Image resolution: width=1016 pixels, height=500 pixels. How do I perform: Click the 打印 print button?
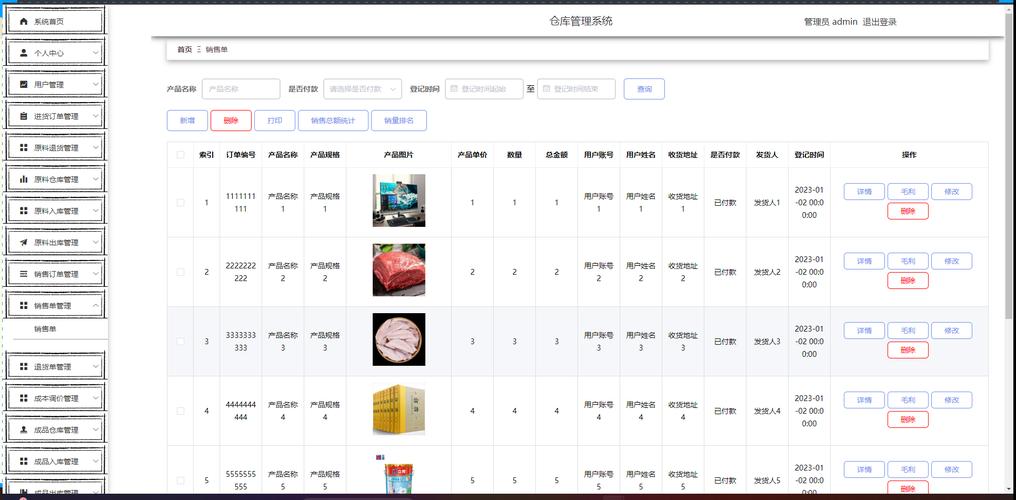[275, 120]
